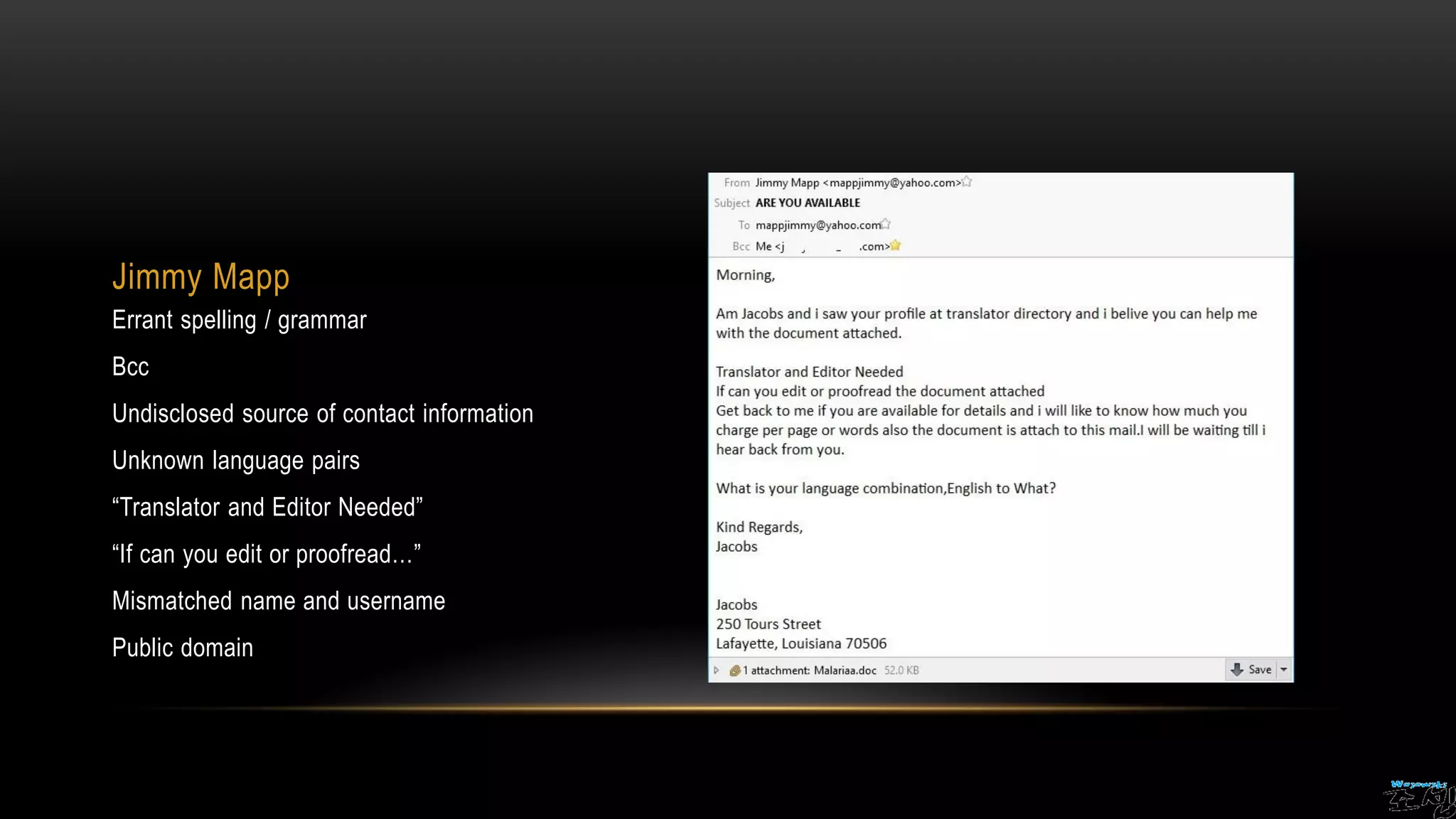Click the 'Translator and Editor Needed' email line

click(809, 372)
